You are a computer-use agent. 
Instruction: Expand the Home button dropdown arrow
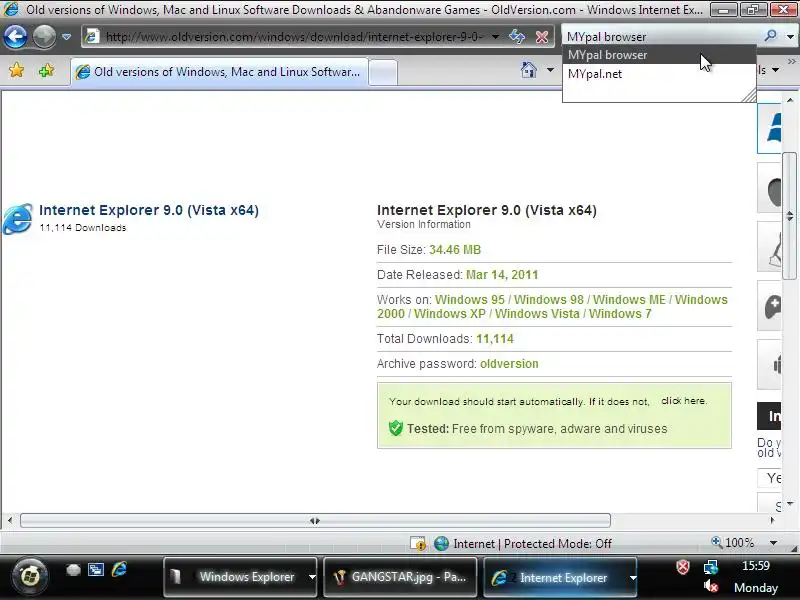tap(551, 70)
